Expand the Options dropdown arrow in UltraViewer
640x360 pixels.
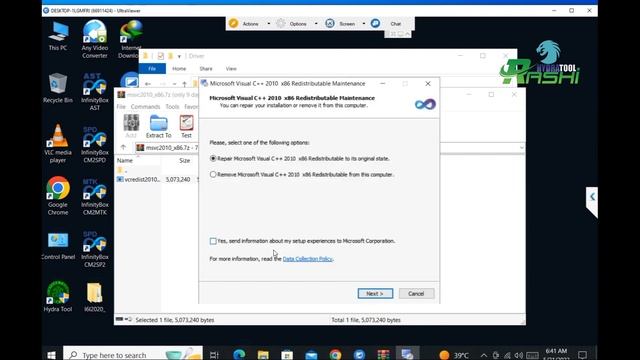tap(316, 24)
